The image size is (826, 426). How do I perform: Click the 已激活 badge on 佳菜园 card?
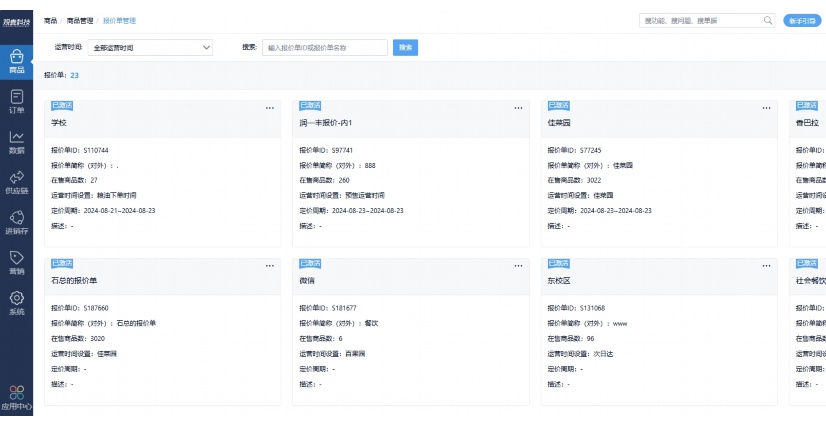pos(559,105)
